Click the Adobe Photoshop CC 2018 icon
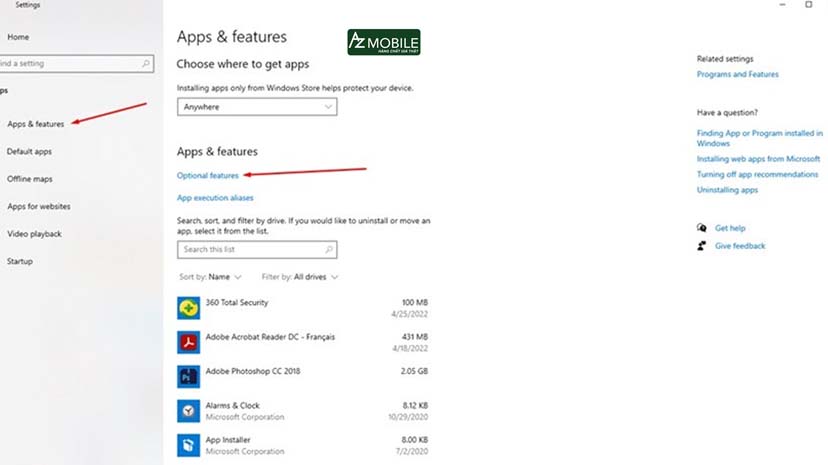This screenshot has height=465, width=828. pyautogui.click(x=189, y=376)
